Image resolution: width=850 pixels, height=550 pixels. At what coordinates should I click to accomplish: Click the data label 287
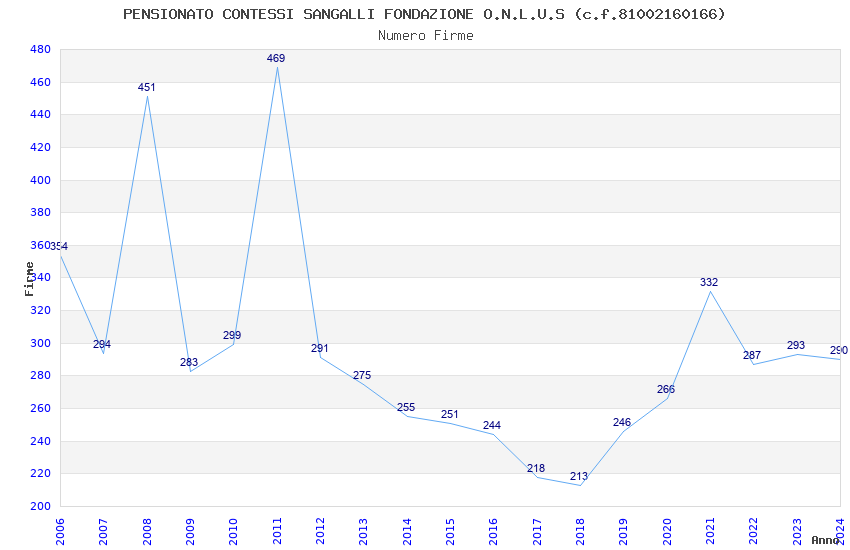[752, 355]
